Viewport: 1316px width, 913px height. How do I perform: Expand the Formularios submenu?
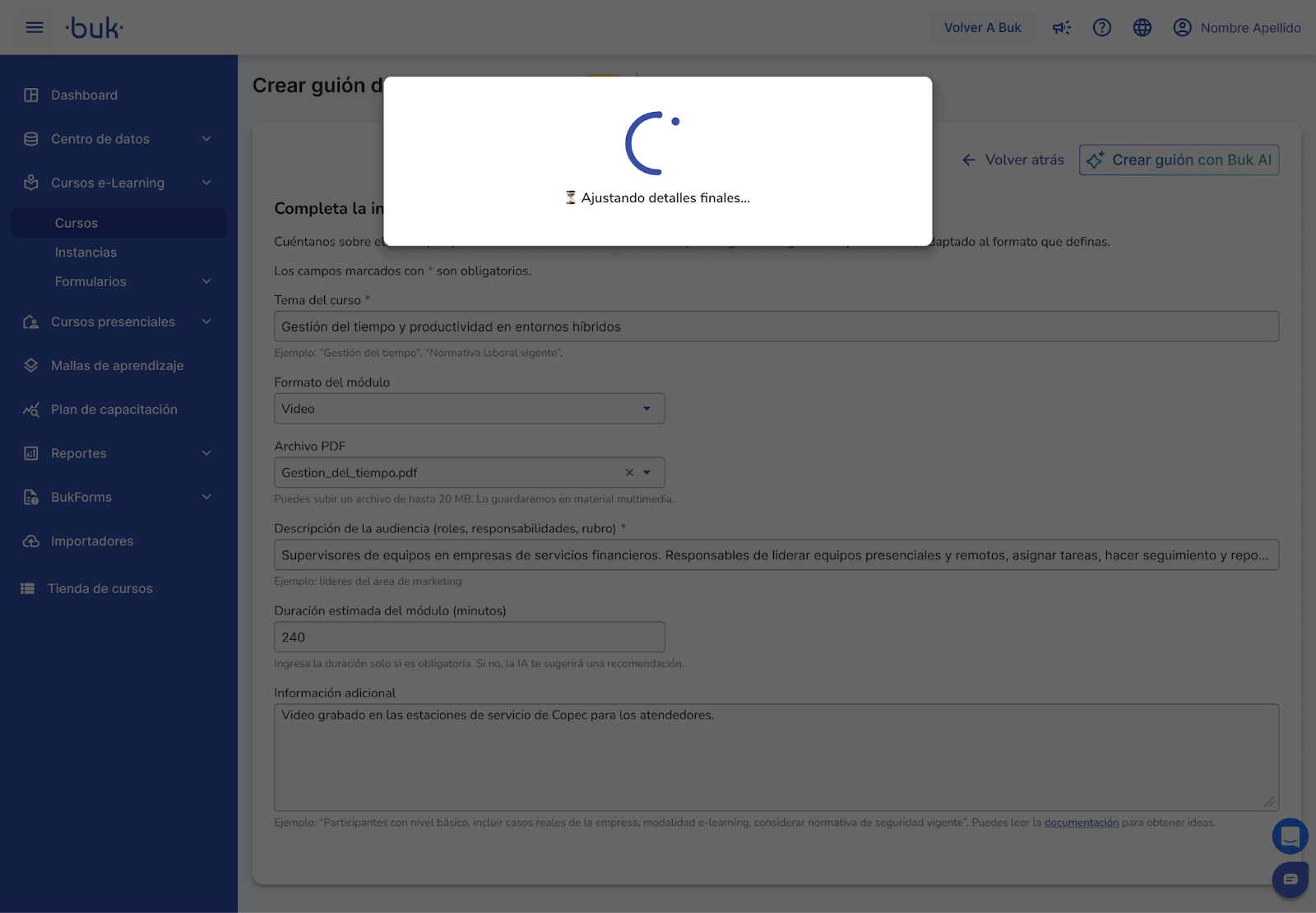click(206, 281)
